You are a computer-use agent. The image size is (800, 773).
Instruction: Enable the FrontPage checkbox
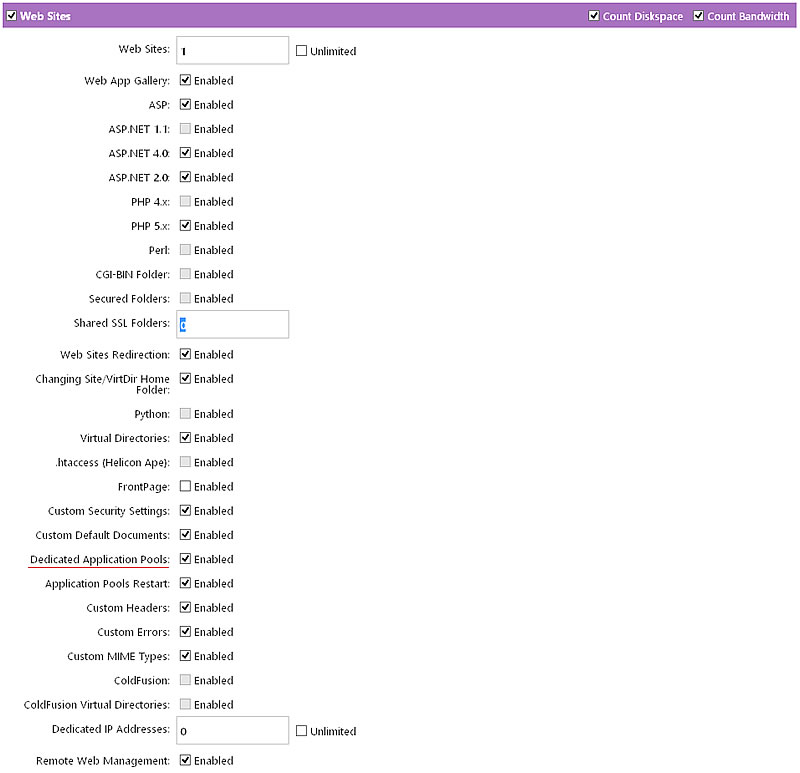(185, 486)
